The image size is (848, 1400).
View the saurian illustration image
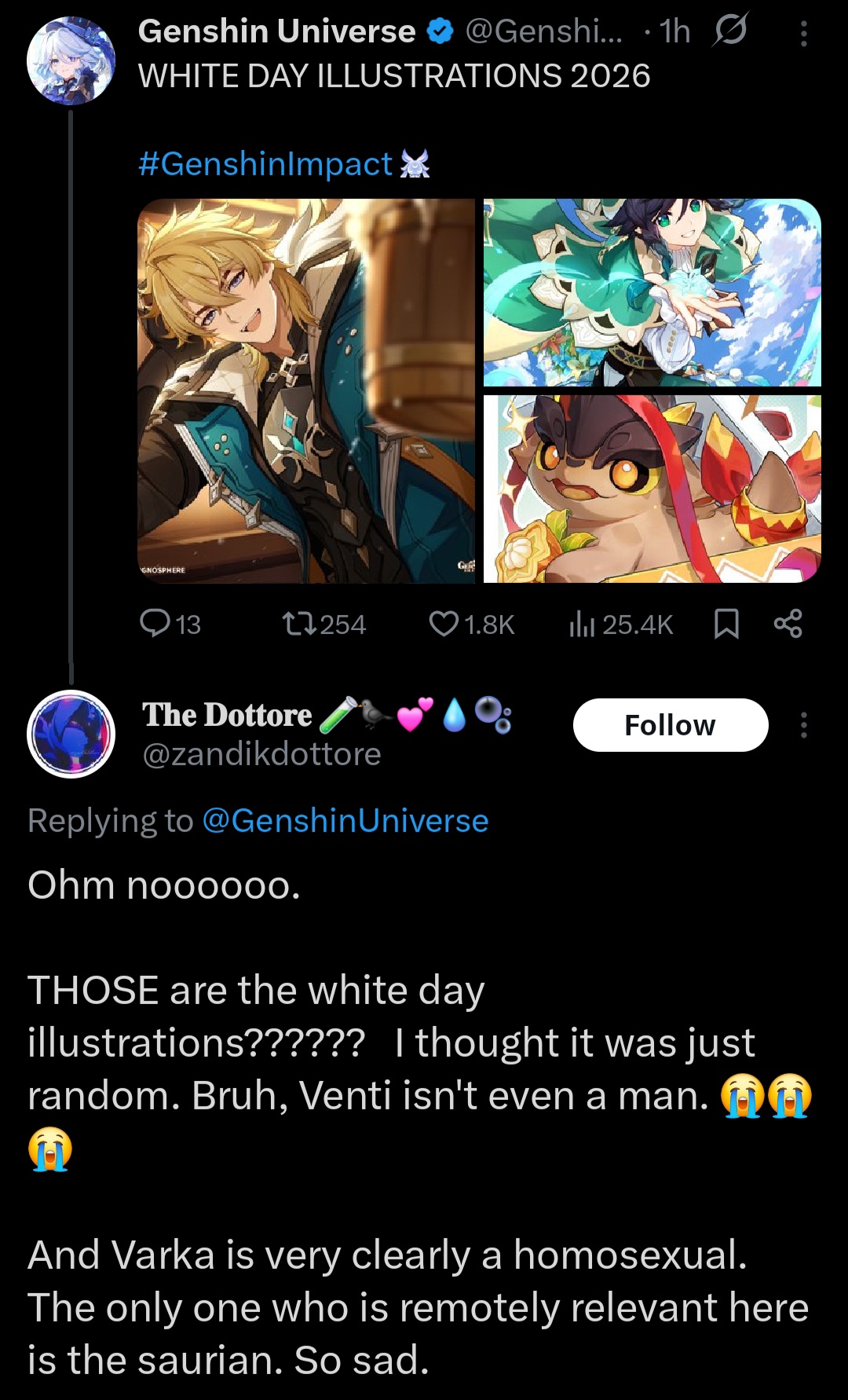652,489
